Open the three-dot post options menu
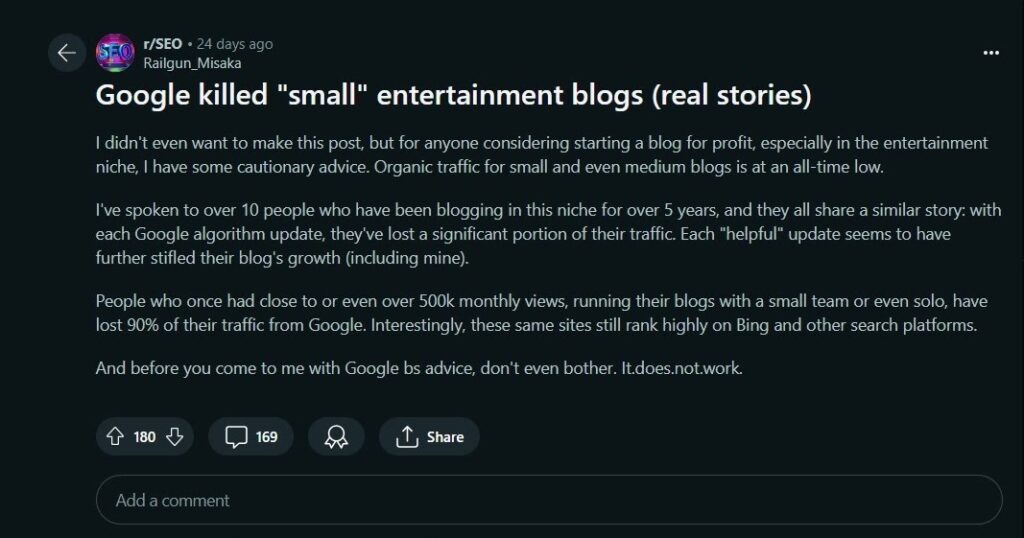This screenshot has width=1024, height=538. coord(991,53)
